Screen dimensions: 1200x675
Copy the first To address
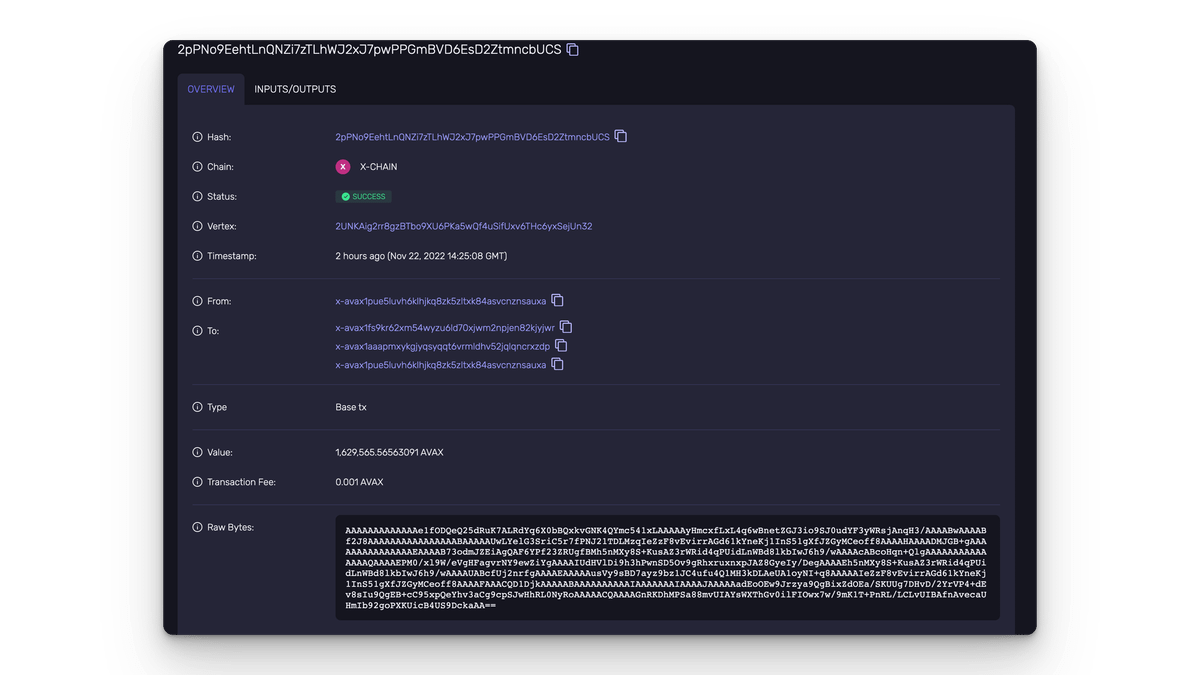(x=566, y=327)
